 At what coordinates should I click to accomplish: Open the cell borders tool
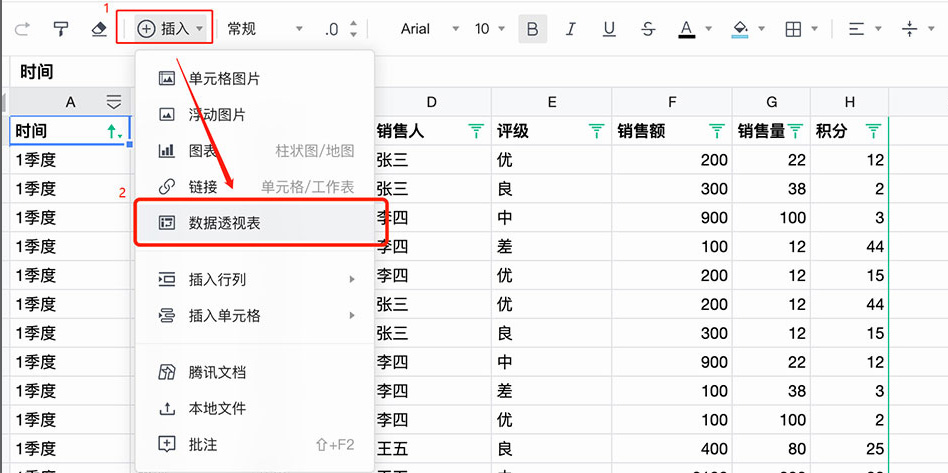(x=794, y=29)
